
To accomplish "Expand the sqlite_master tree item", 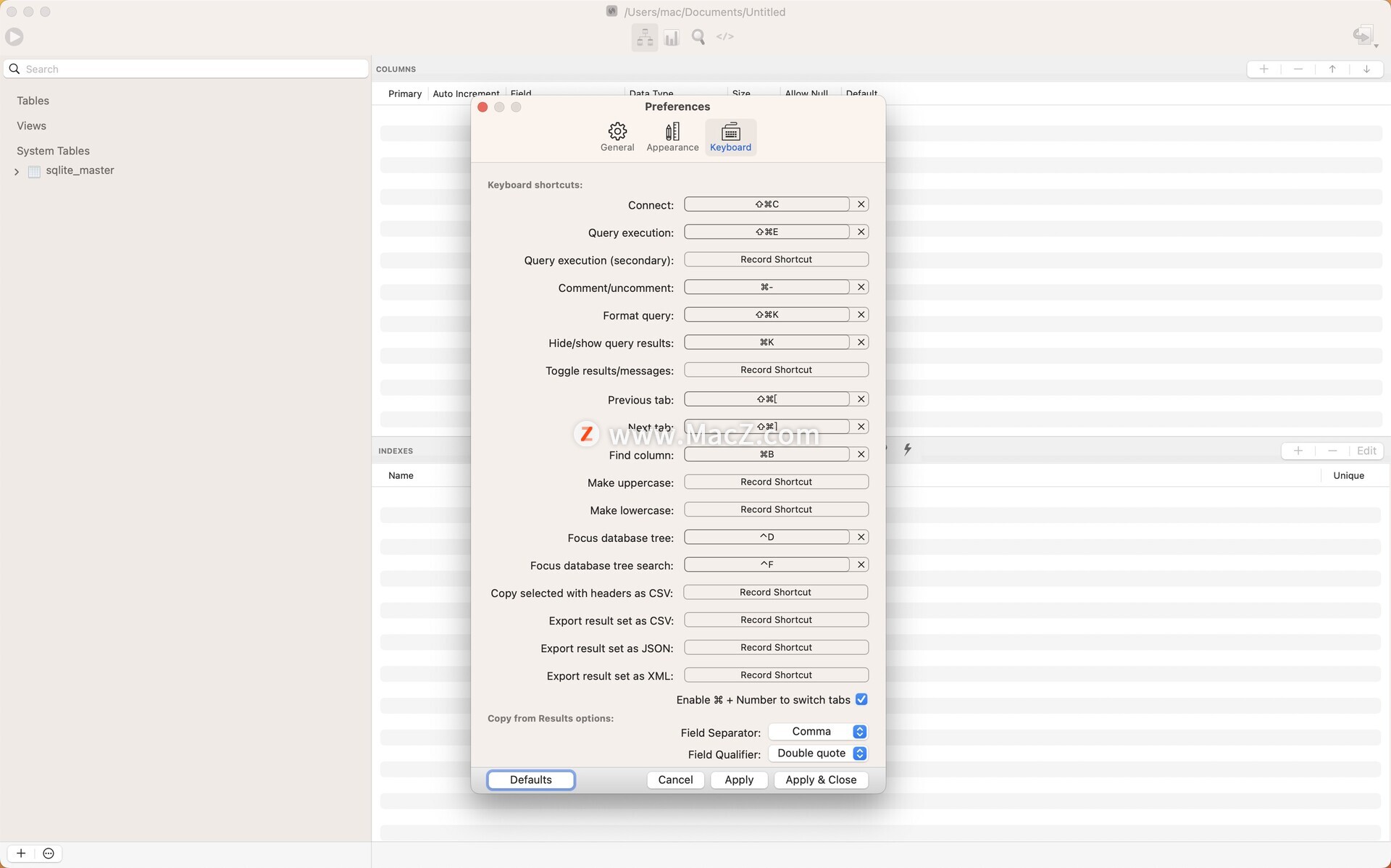I will (17, 172).
